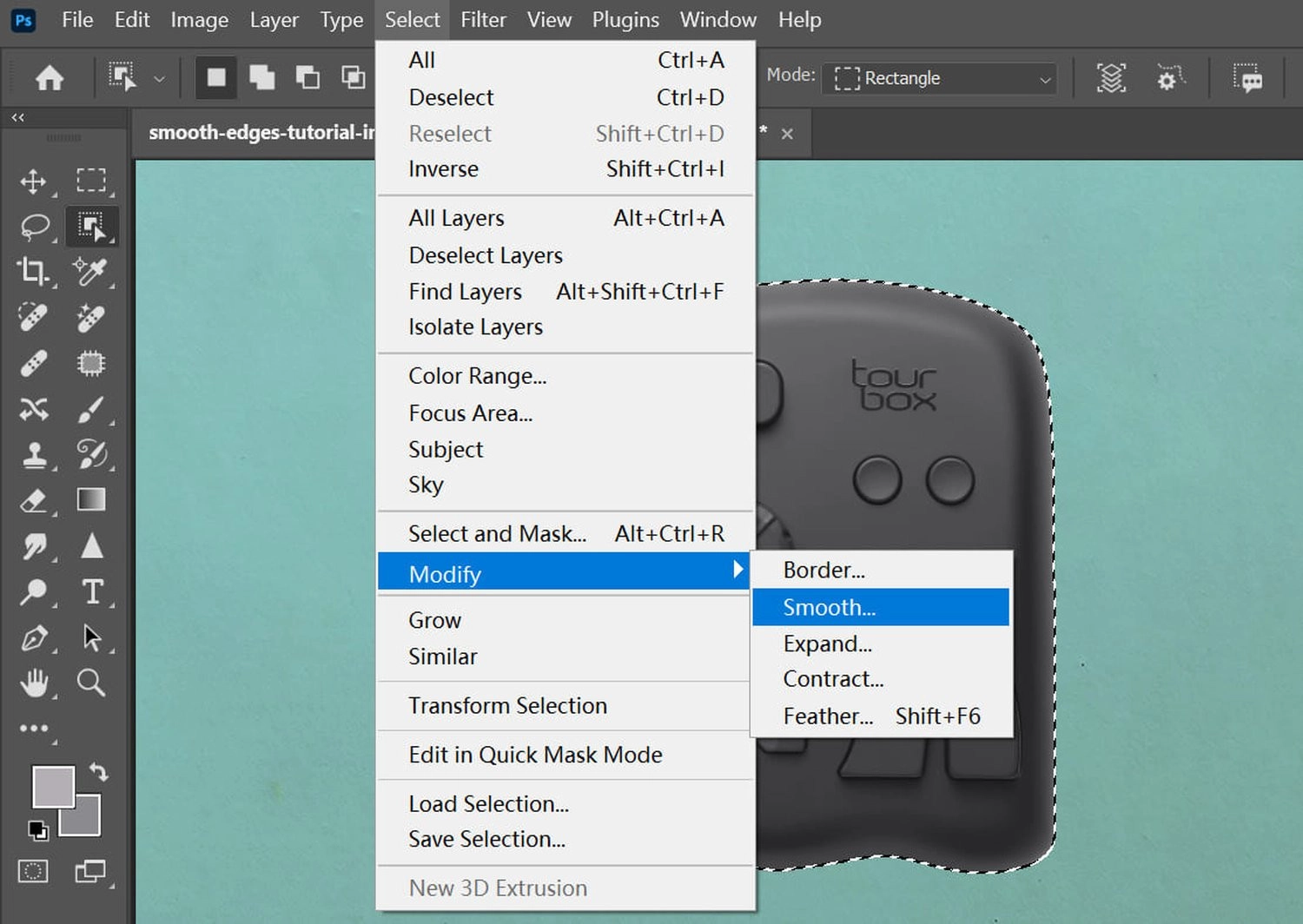Select the Zoom tool
The image size is (1303, 924).
coord(91,683)
